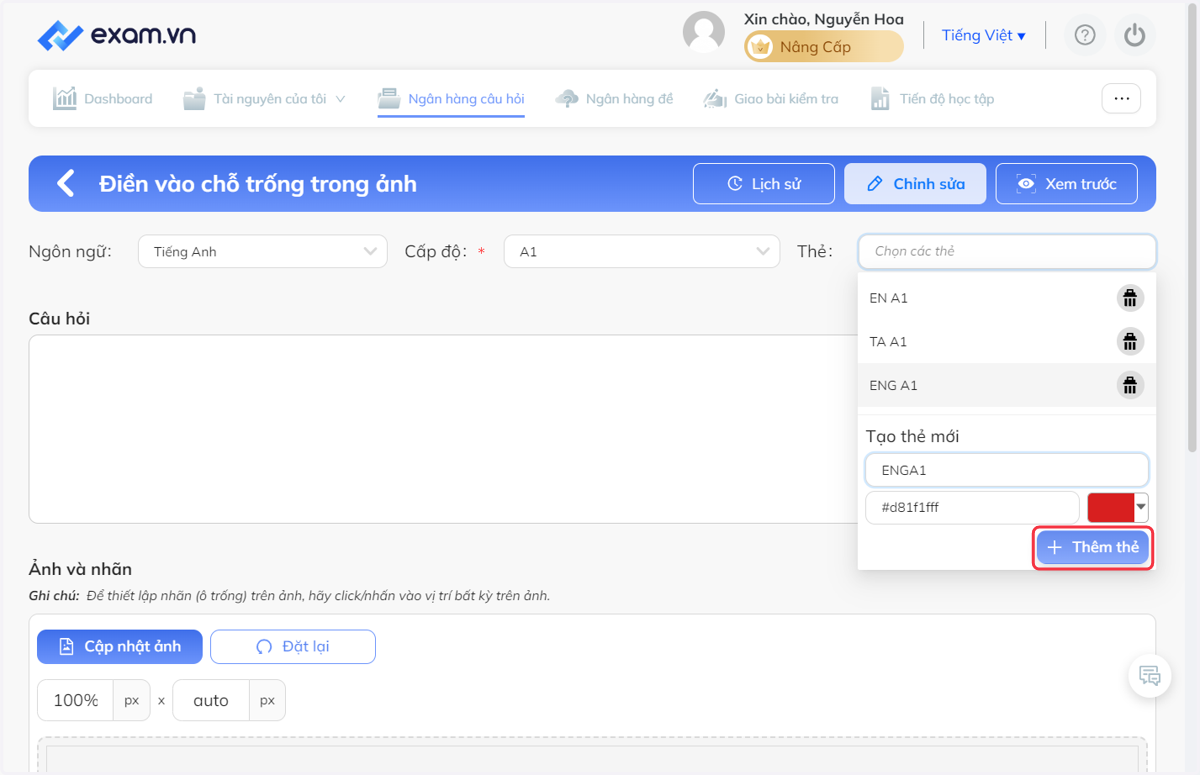
Task: Delete the EN A1 tag with its trash icon
Action: 1130,298
